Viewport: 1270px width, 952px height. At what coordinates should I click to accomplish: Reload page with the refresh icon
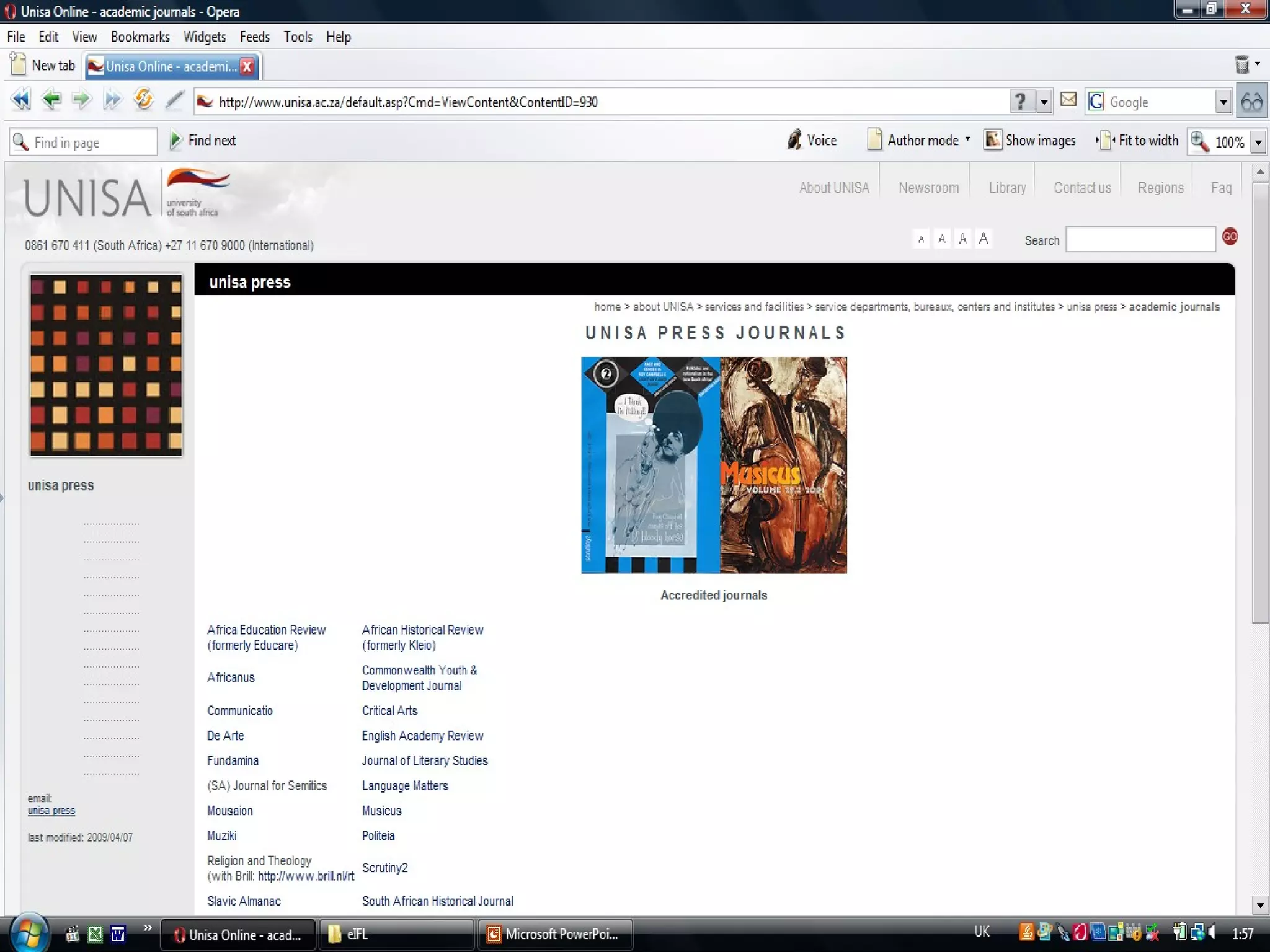point(143,100)
